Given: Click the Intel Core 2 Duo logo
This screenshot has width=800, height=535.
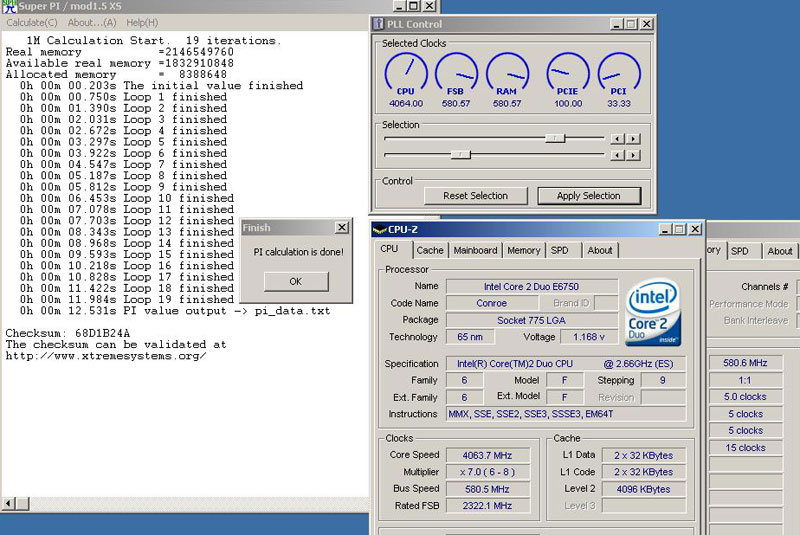Looking at the screenshot, I should [x=652, y=311].
